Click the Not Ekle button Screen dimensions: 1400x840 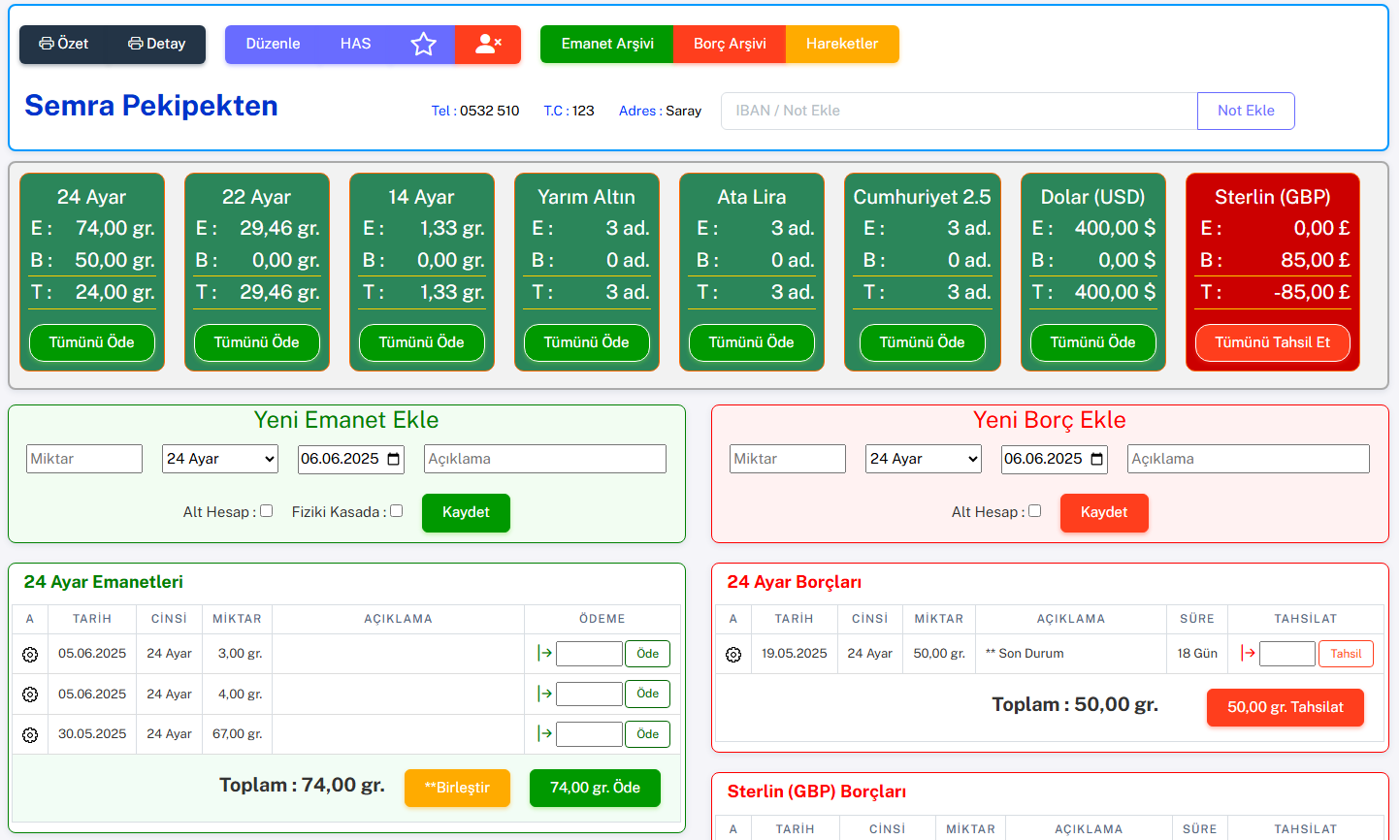(1246, 111)
